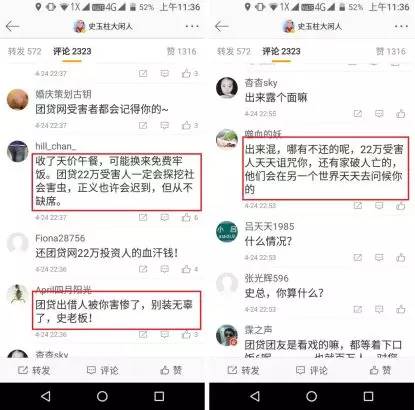This screenshot has width=415, height=410.
Task: Open hill_chan_ user avatar
Action: point(18,151)
